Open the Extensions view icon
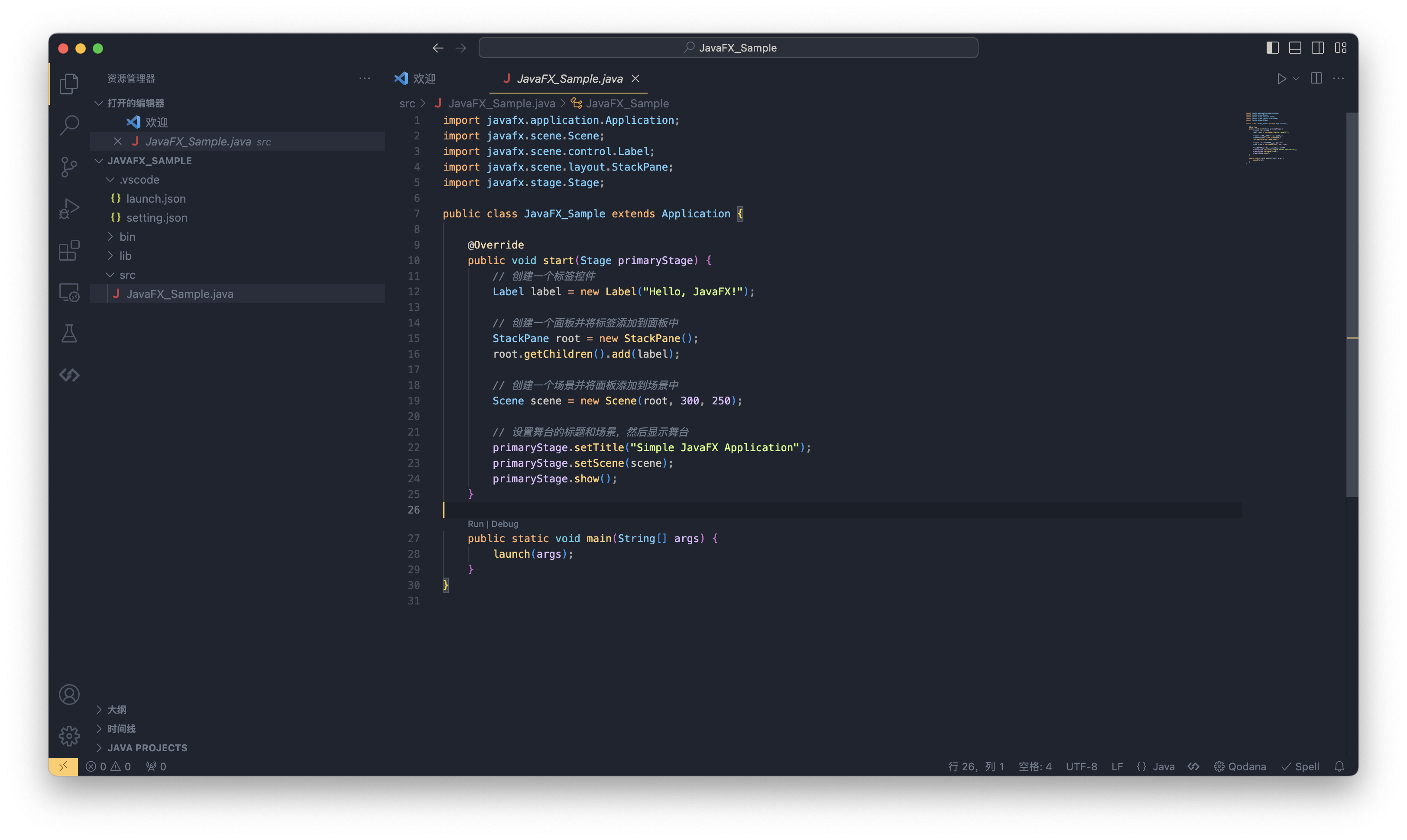Screen dimensions: 1407x840 coord(69,250)
